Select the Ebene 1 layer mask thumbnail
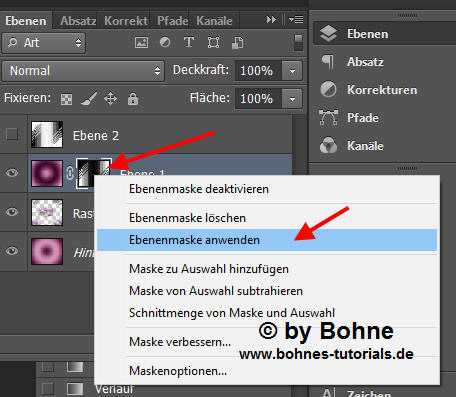 tap(94, 173)
